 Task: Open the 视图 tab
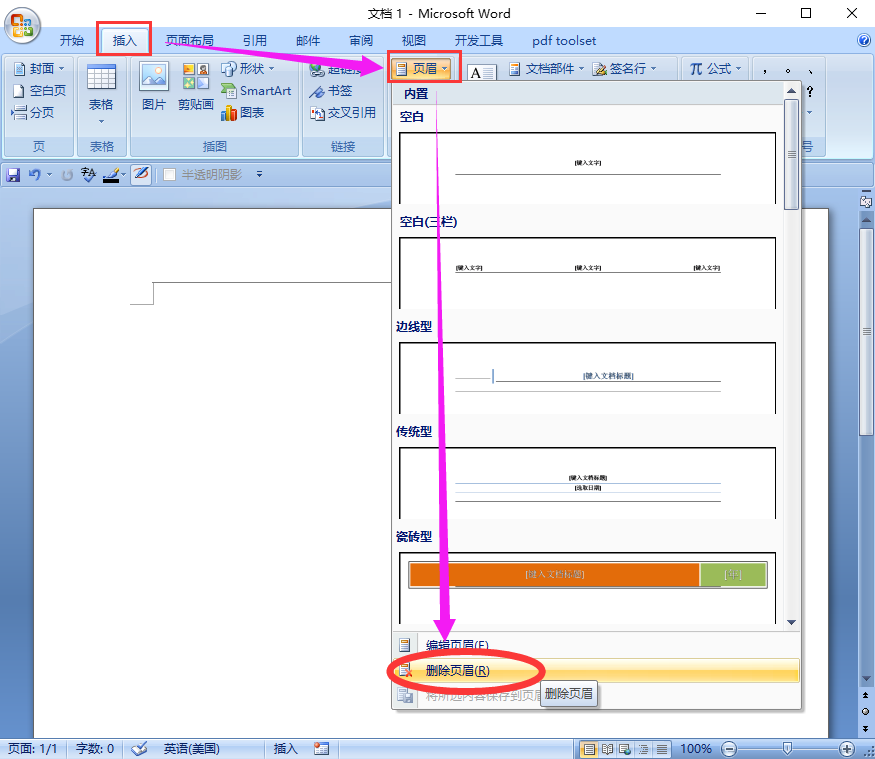pyautogui.click(x=414, y=41)
